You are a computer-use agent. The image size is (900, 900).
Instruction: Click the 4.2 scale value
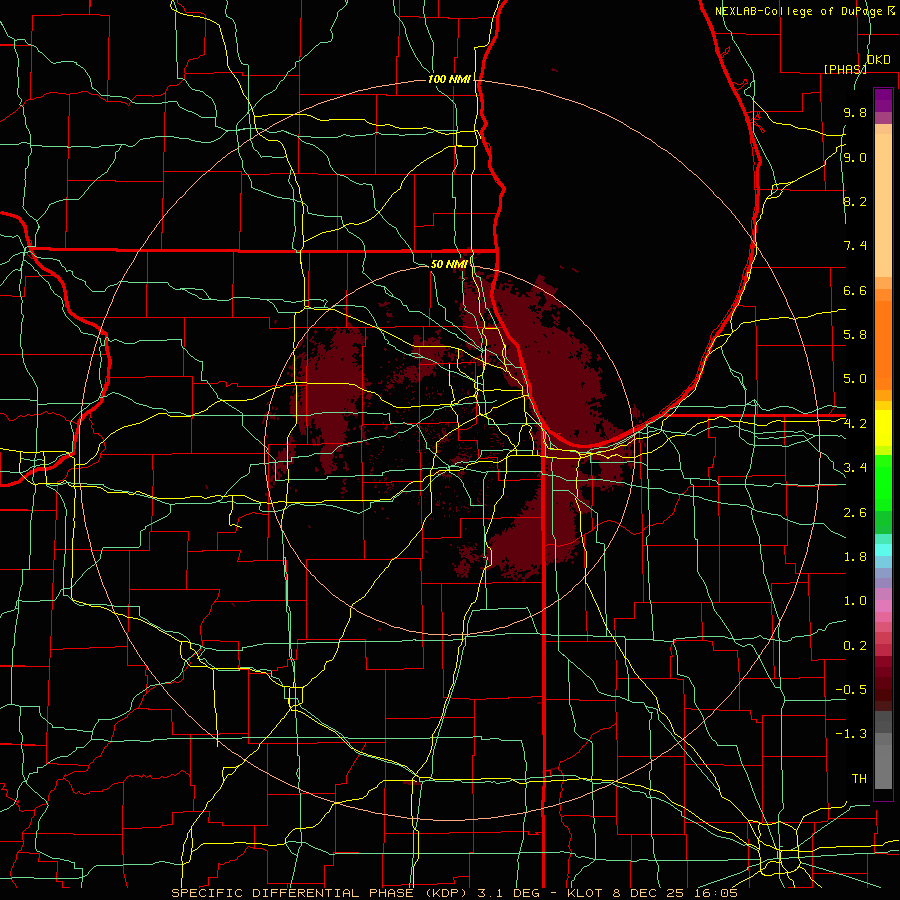pos(855,424)
